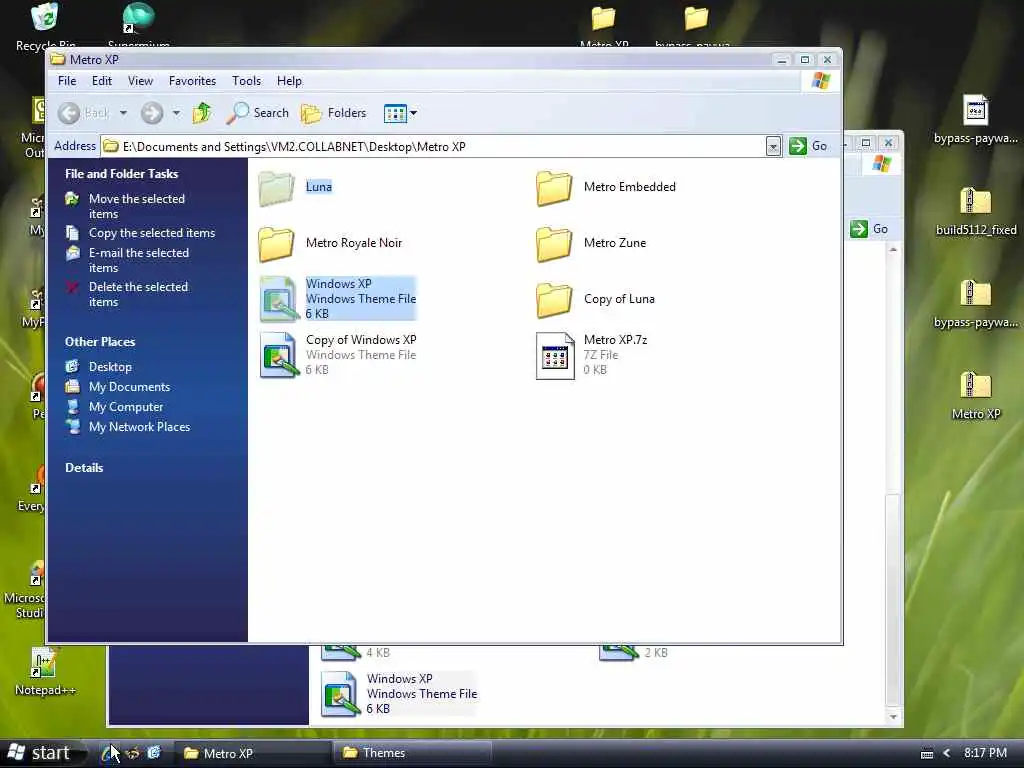Open the Forward history dropdown arrow
This screenshot has height=768, width=1024.
(176, 113)
